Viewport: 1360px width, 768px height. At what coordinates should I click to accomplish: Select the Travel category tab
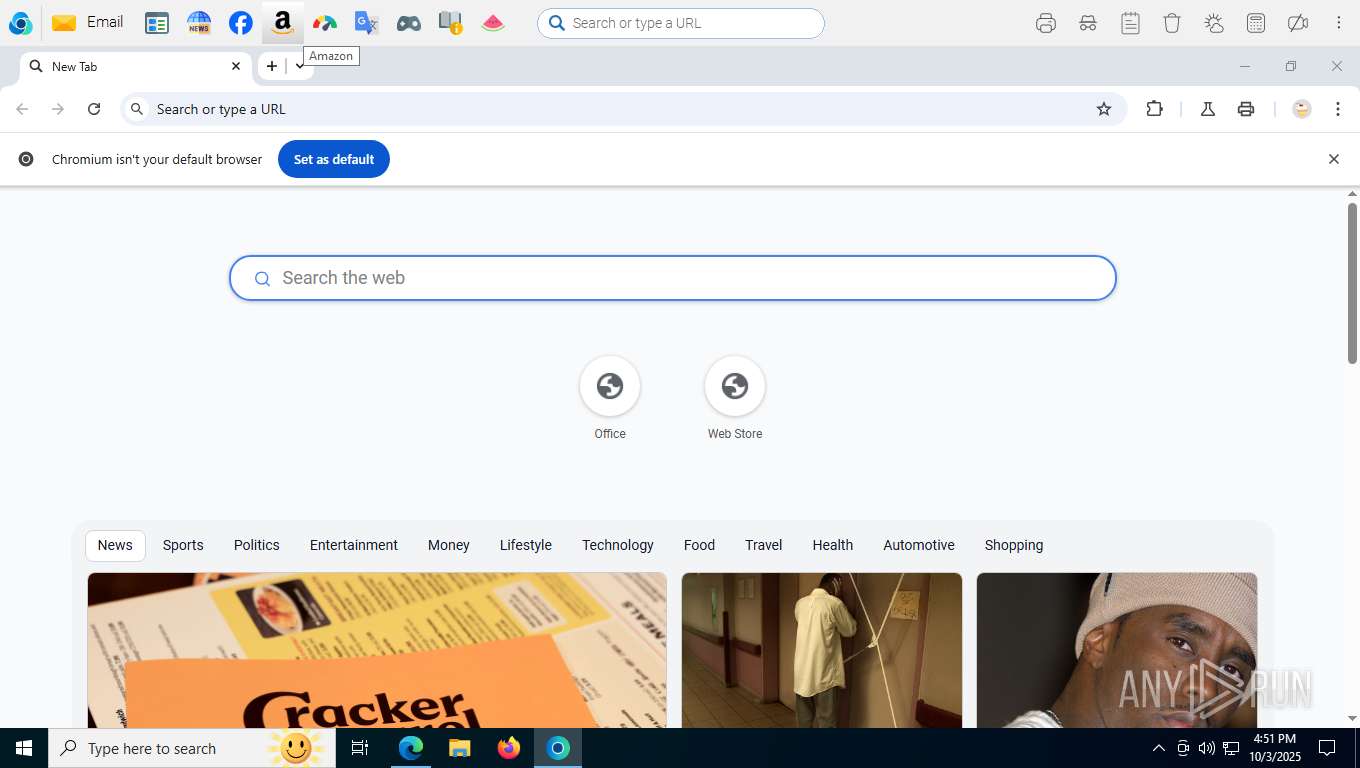[x=763, y=545]
